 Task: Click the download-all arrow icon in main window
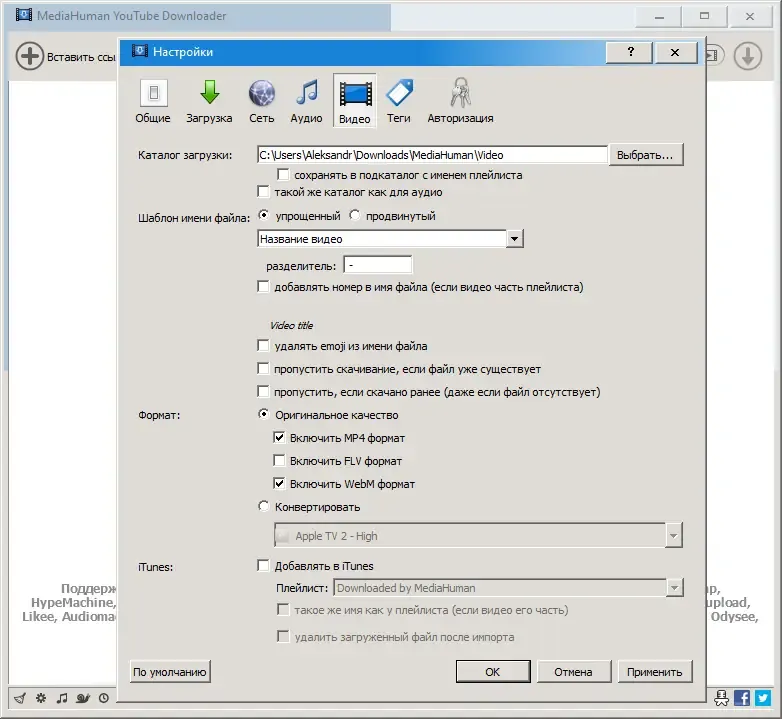(748, 56)
